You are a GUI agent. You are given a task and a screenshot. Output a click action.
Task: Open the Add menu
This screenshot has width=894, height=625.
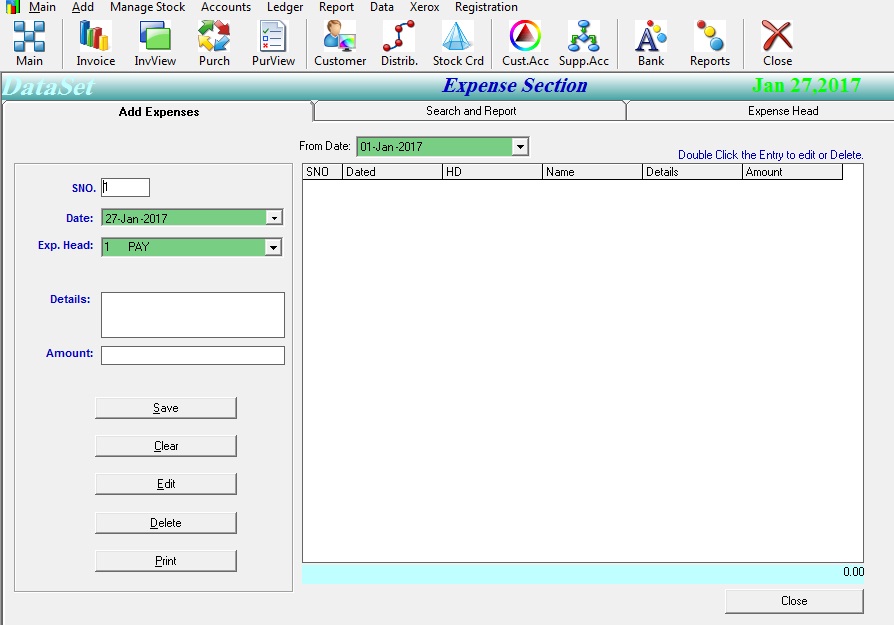pyautogui.click(x=83, y=7)
